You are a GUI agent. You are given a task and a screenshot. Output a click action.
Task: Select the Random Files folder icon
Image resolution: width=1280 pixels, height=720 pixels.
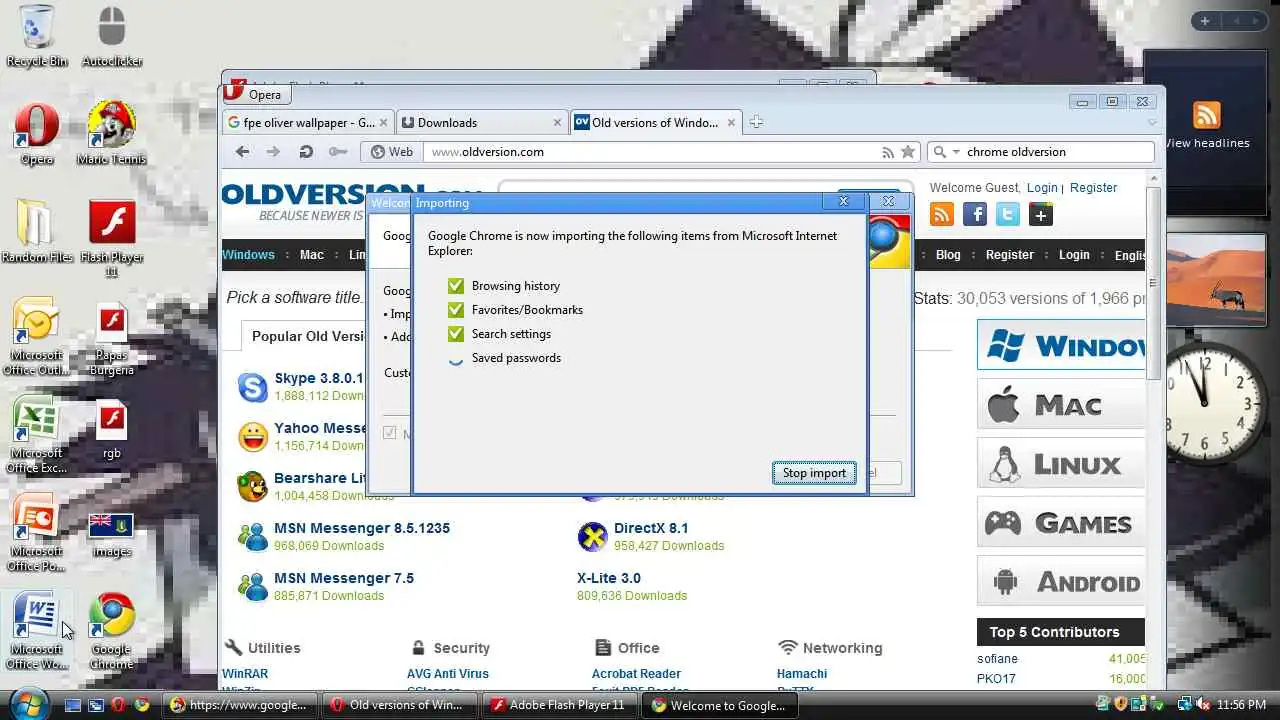click(x=37, y=232)
